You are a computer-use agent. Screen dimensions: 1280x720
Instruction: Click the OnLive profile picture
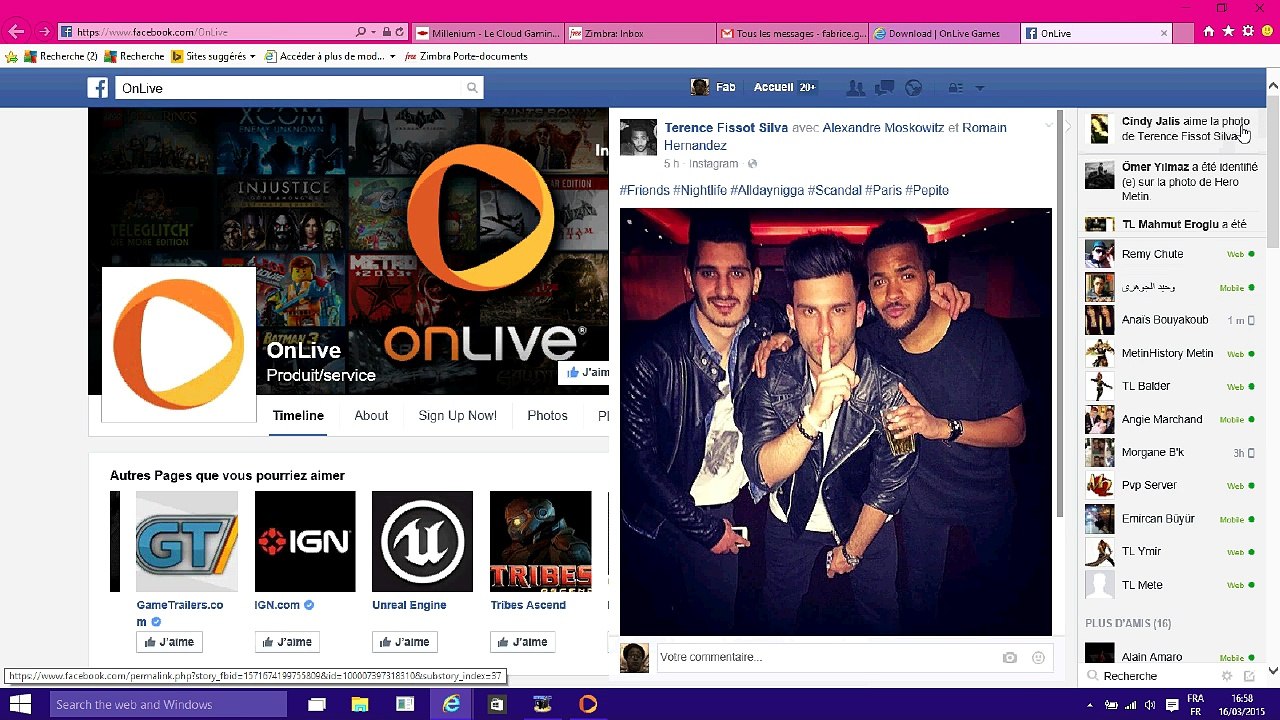(x=179, y=344)
